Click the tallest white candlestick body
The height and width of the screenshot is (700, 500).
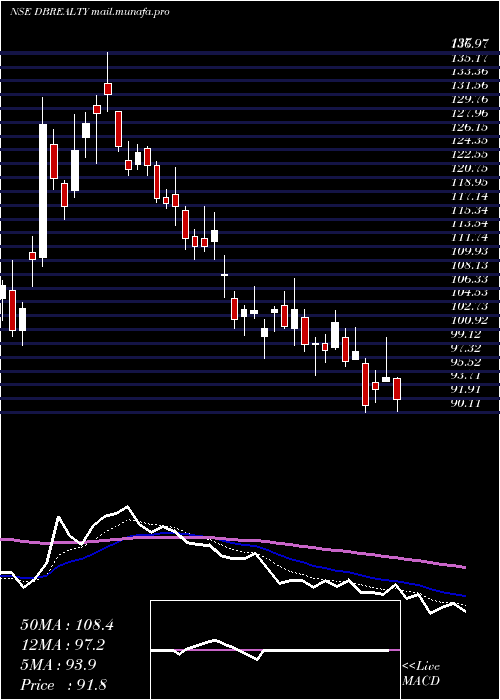(x=43, y=191)
